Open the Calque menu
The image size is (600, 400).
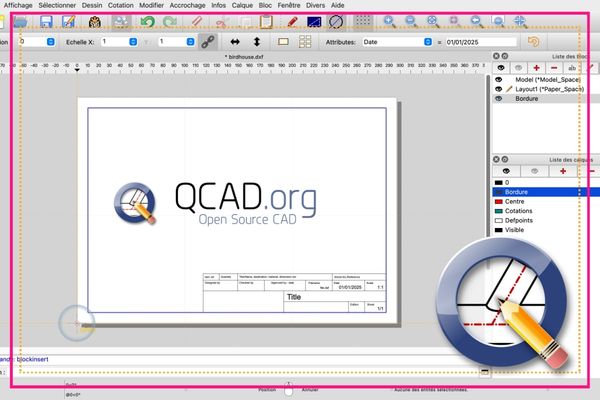click(x=242, y=5)
